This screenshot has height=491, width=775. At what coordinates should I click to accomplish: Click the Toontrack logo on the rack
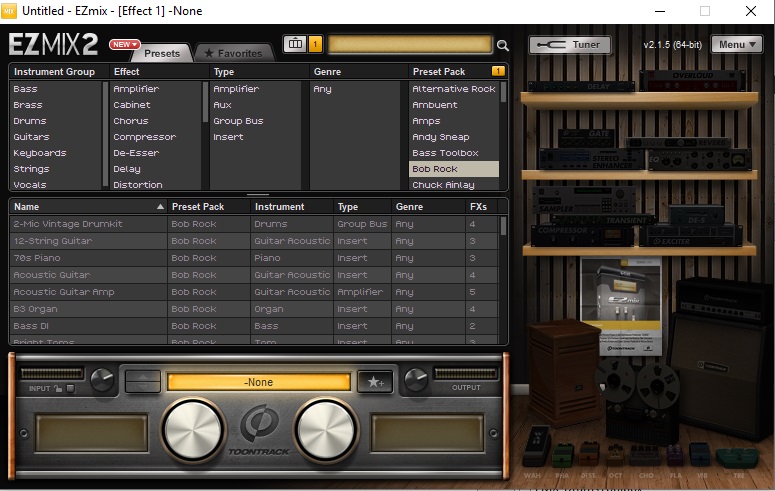259,429
